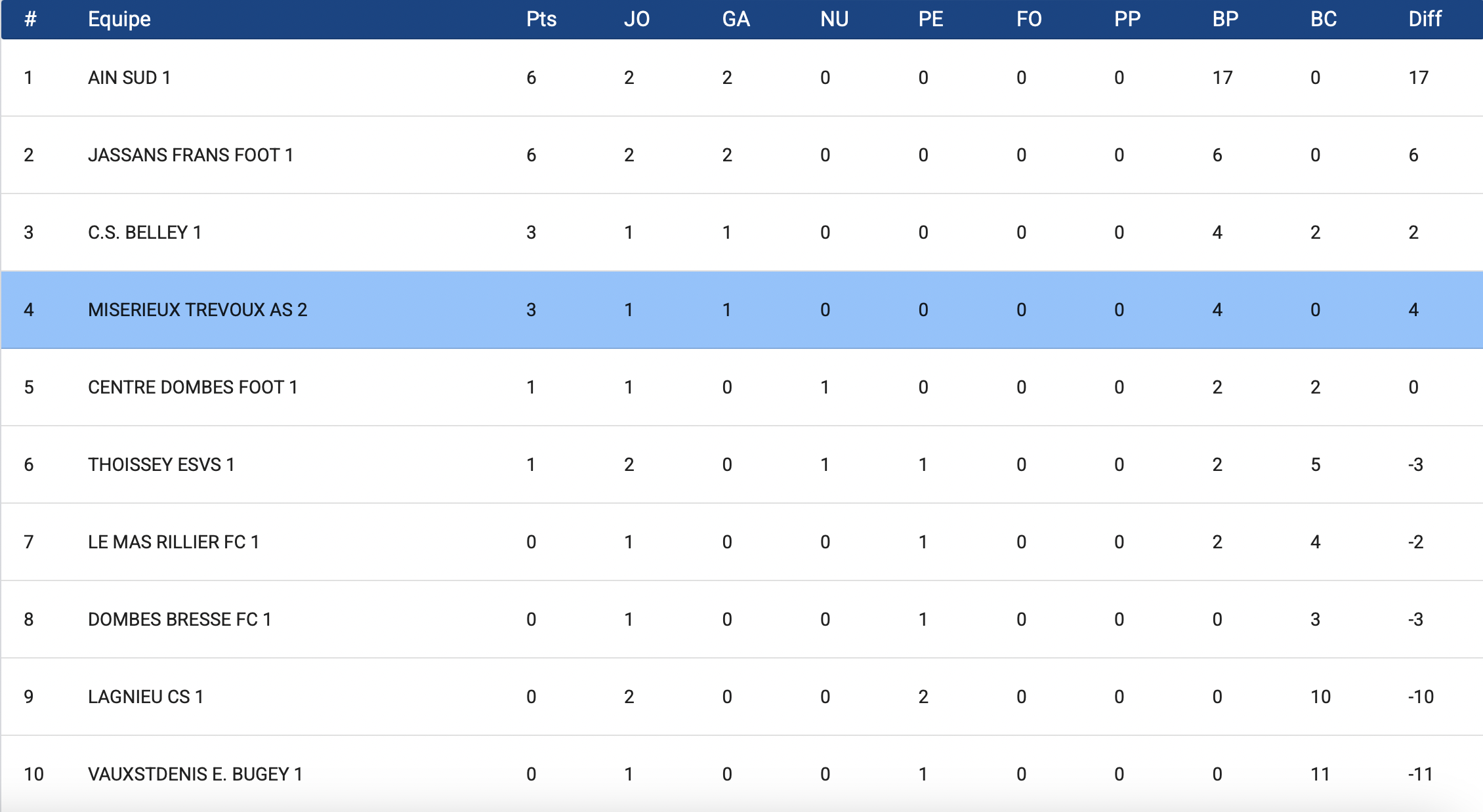This screenshot has width=1483, height=812.
Task: Select CENTRE DOMBES FOOT 1 team
Action: click(x=192, y=388)
